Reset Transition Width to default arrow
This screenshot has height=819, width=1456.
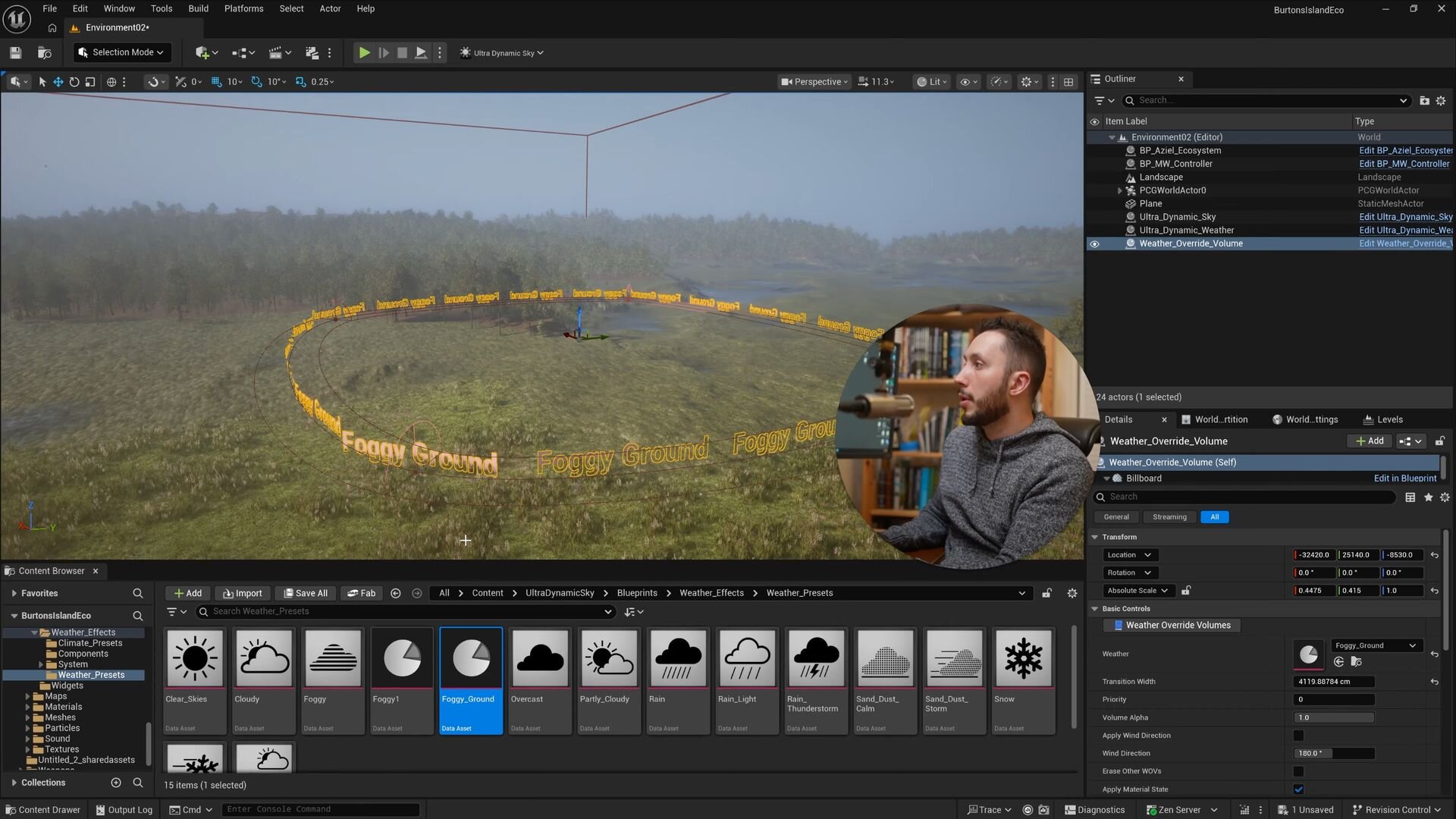(x=1435, y=682)
